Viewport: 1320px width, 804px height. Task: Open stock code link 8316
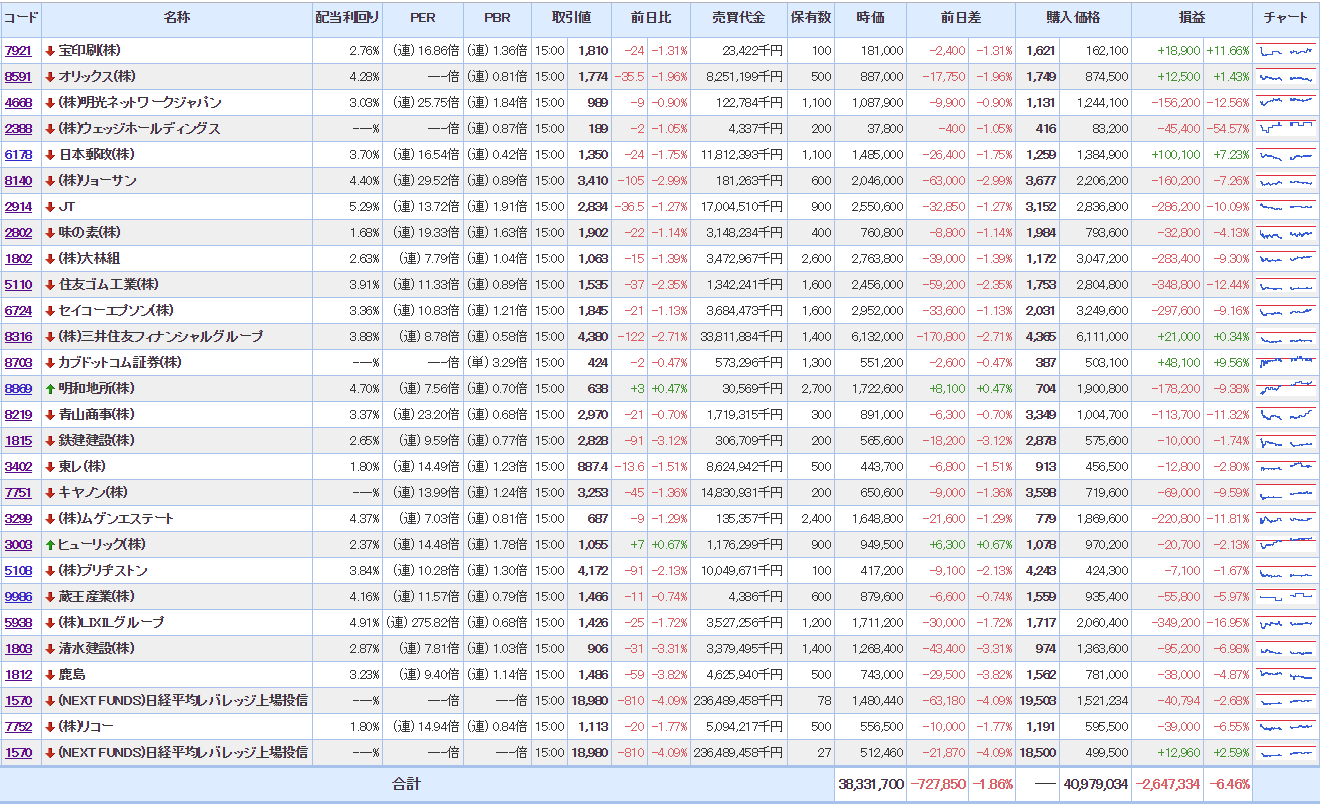(x=18, y=337)
